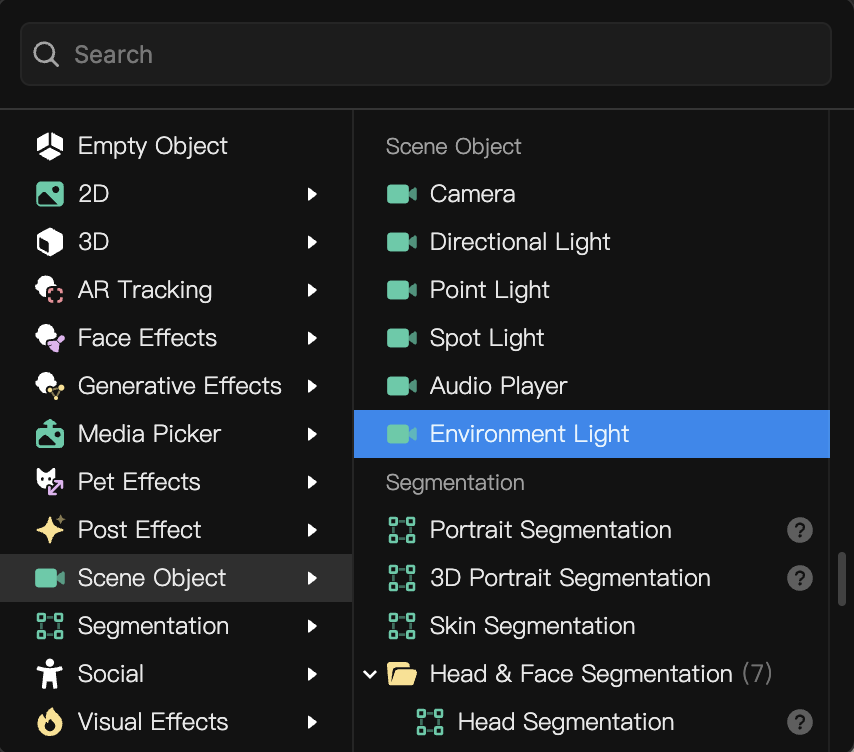Click the Portrait Segmentation node icon

[x=402, y=530]
